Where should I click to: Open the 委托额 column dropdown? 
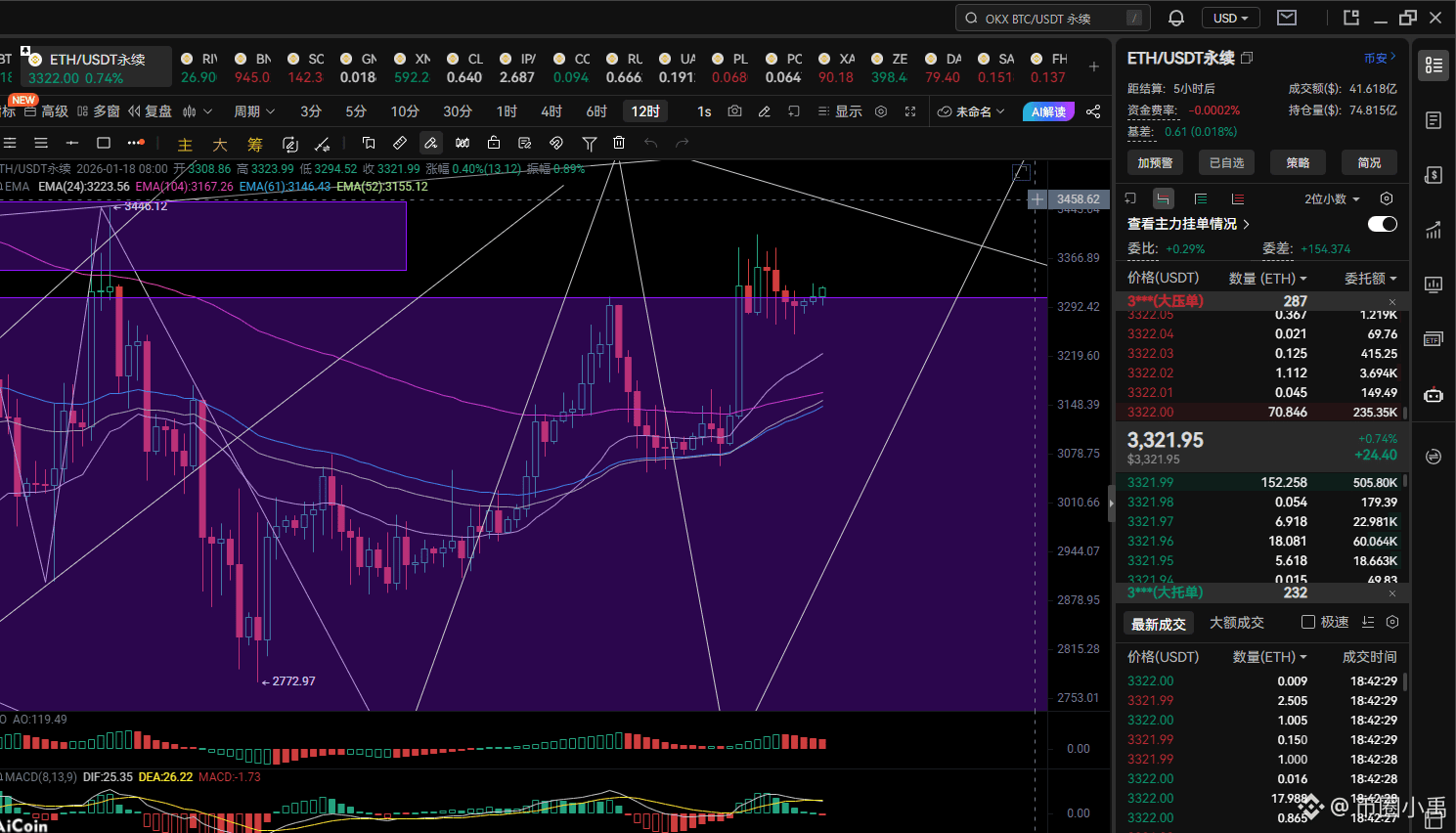pos(1371,279)
